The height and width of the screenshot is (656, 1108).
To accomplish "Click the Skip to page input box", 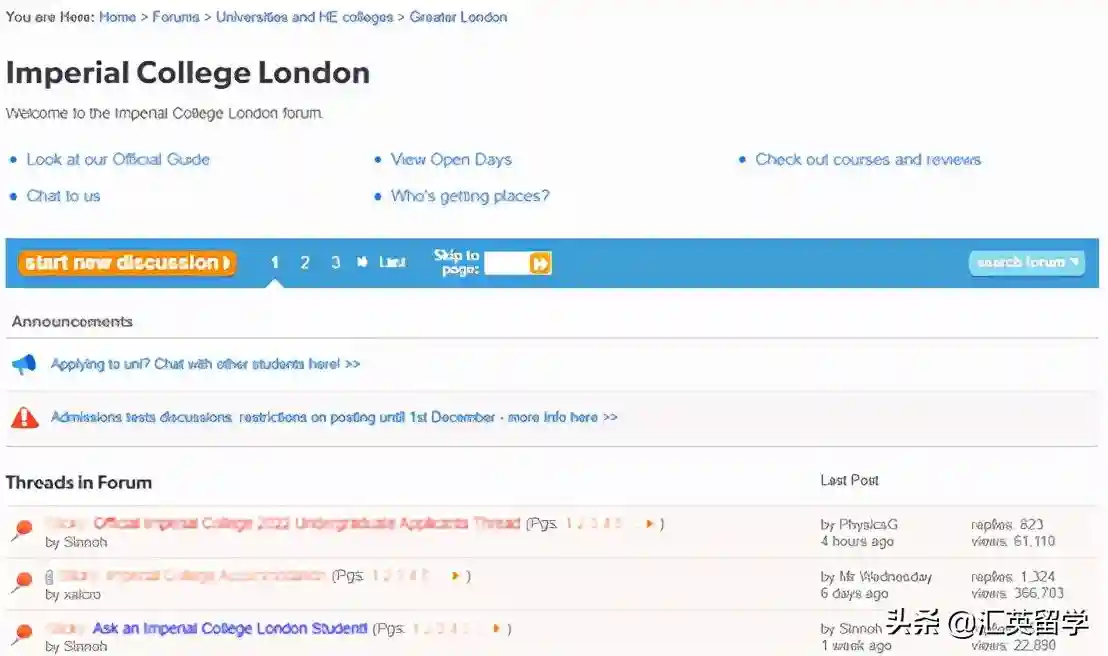I will tap(506, 264).
